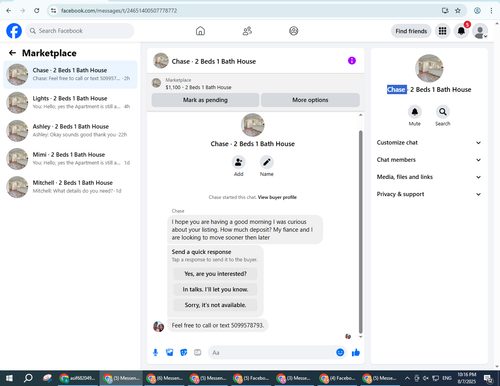This screenshot has height=386, width=500.
Task: Mute the chat with the bell icon
Action: 415,112
